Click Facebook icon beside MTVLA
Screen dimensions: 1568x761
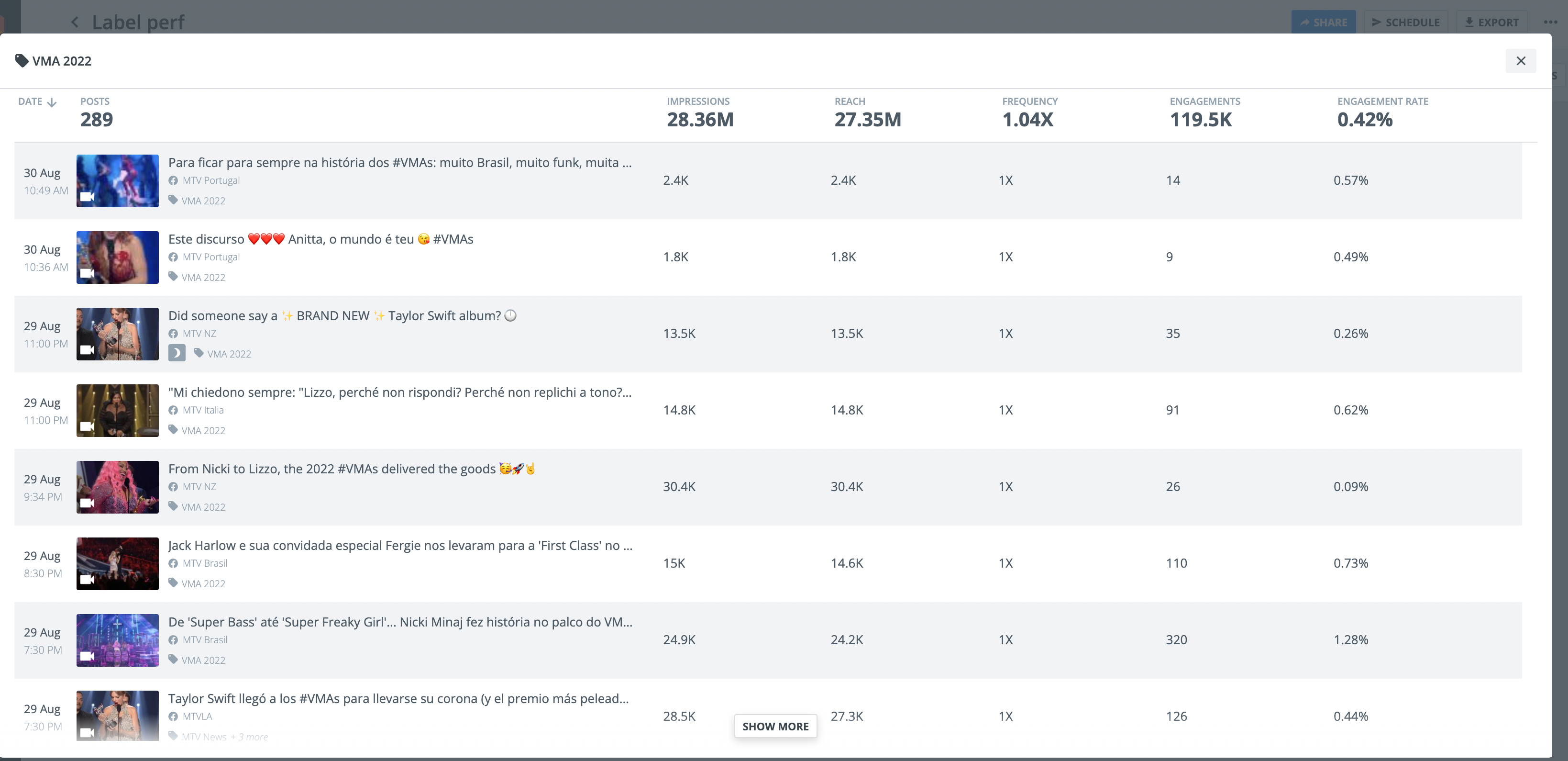[174, 716]
